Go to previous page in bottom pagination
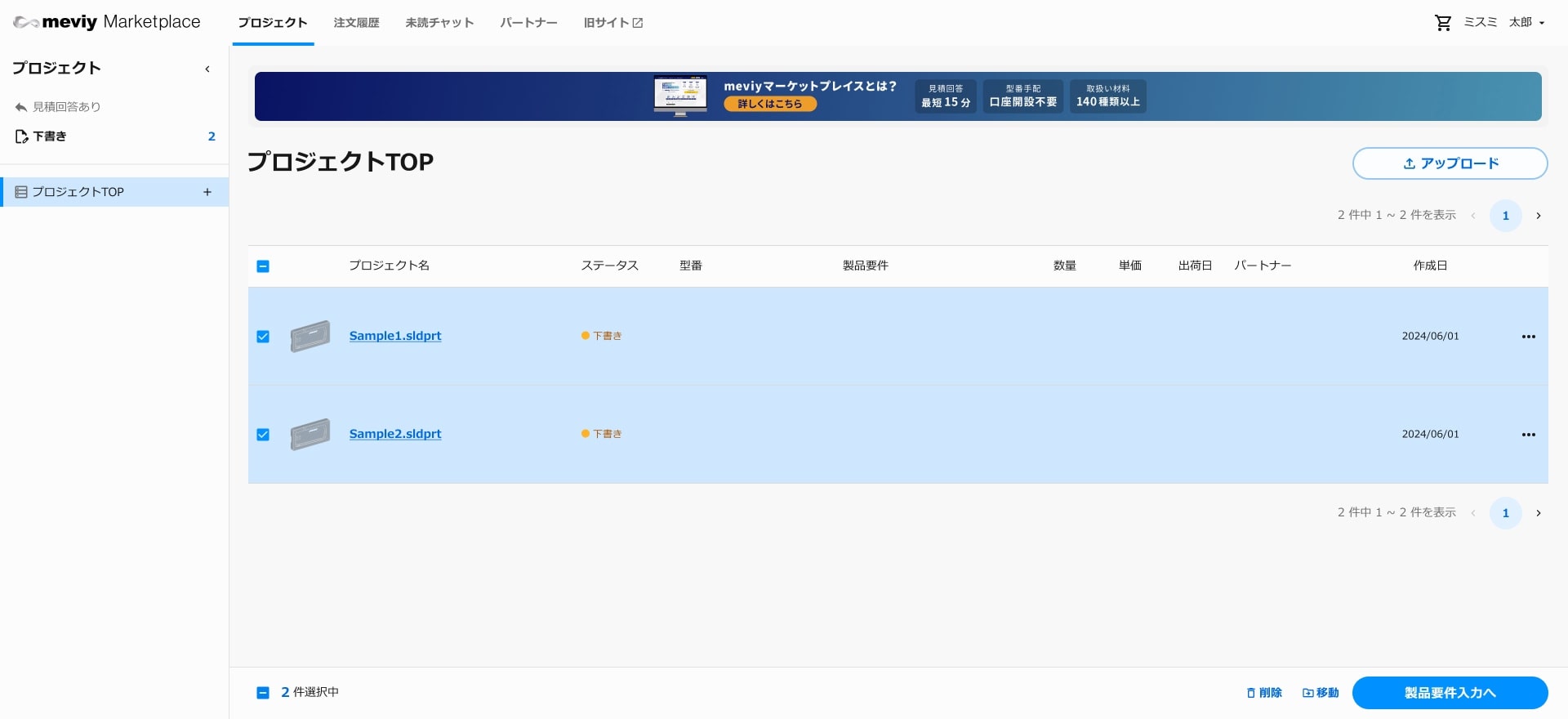The height and width of the screenshot is (719, 1568). [x=1473, y=513]
